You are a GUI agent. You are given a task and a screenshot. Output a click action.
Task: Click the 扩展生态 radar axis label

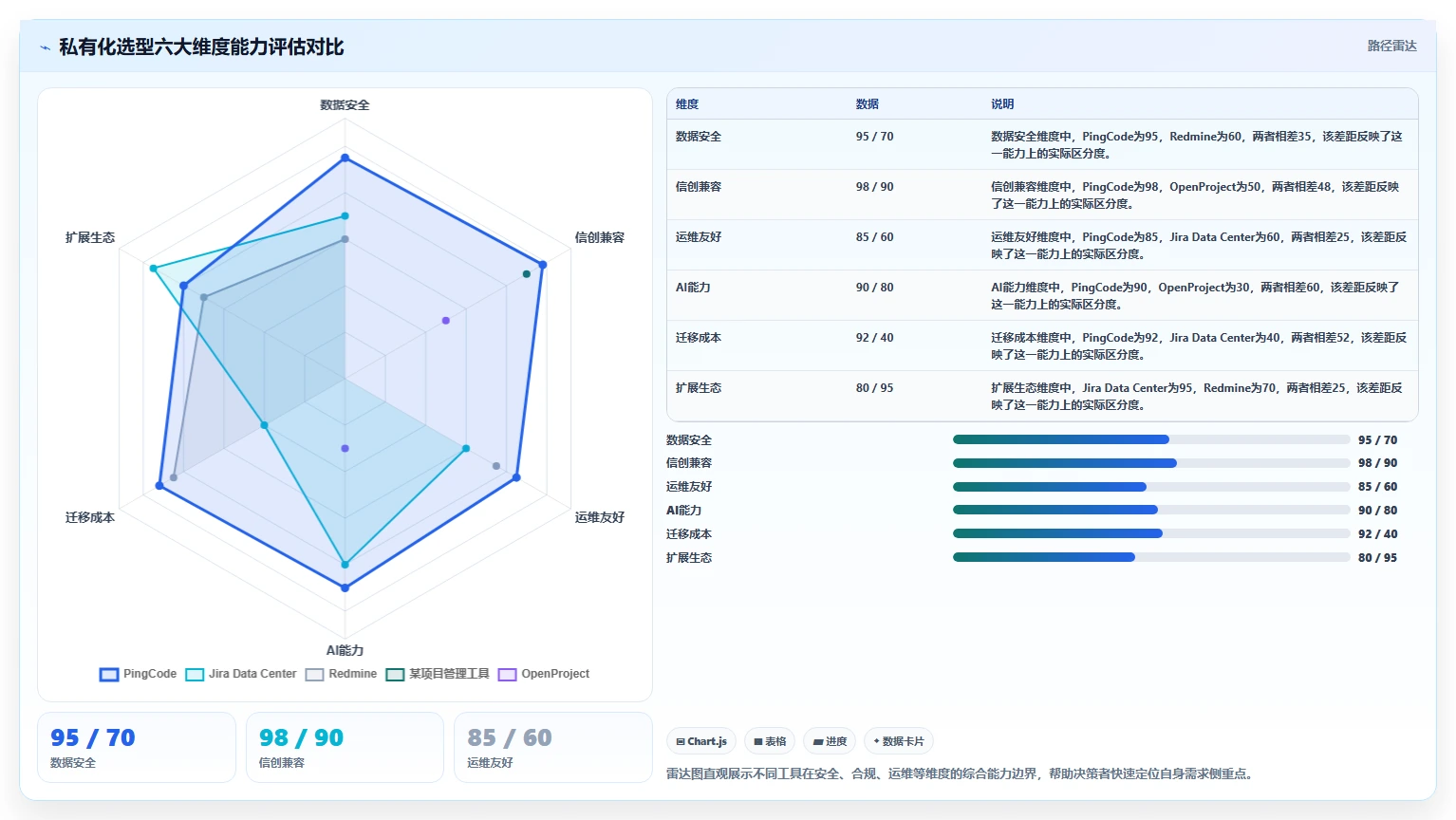tap(90, 237)
